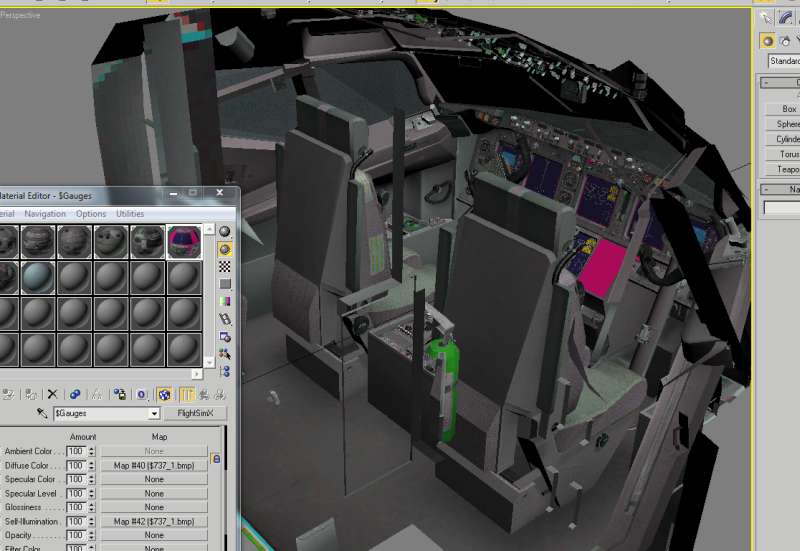Screen dimensions: 800x551
Task: Toggle the Backlight icon in Material Editor
Action: 224,249
